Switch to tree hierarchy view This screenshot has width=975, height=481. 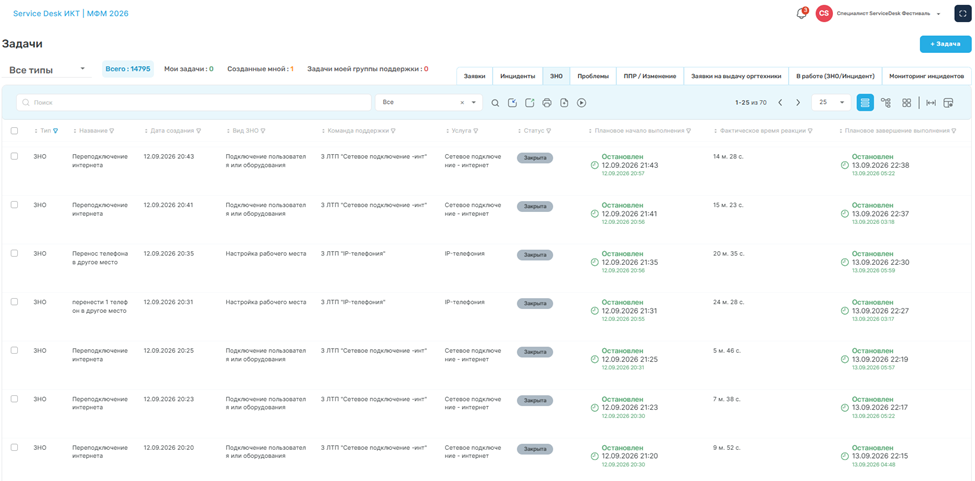(x=886, y=103)
